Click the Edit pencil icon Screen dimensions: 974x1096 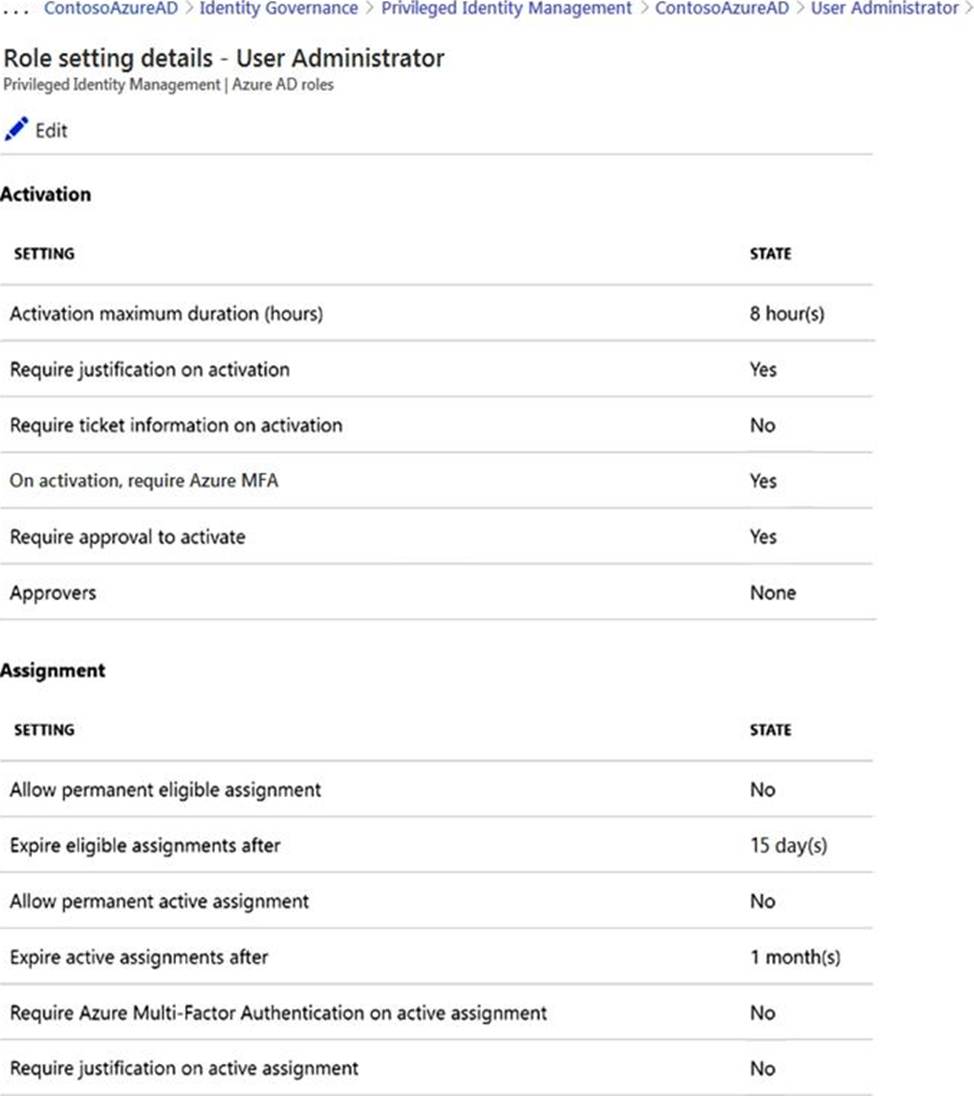point(17,129)
